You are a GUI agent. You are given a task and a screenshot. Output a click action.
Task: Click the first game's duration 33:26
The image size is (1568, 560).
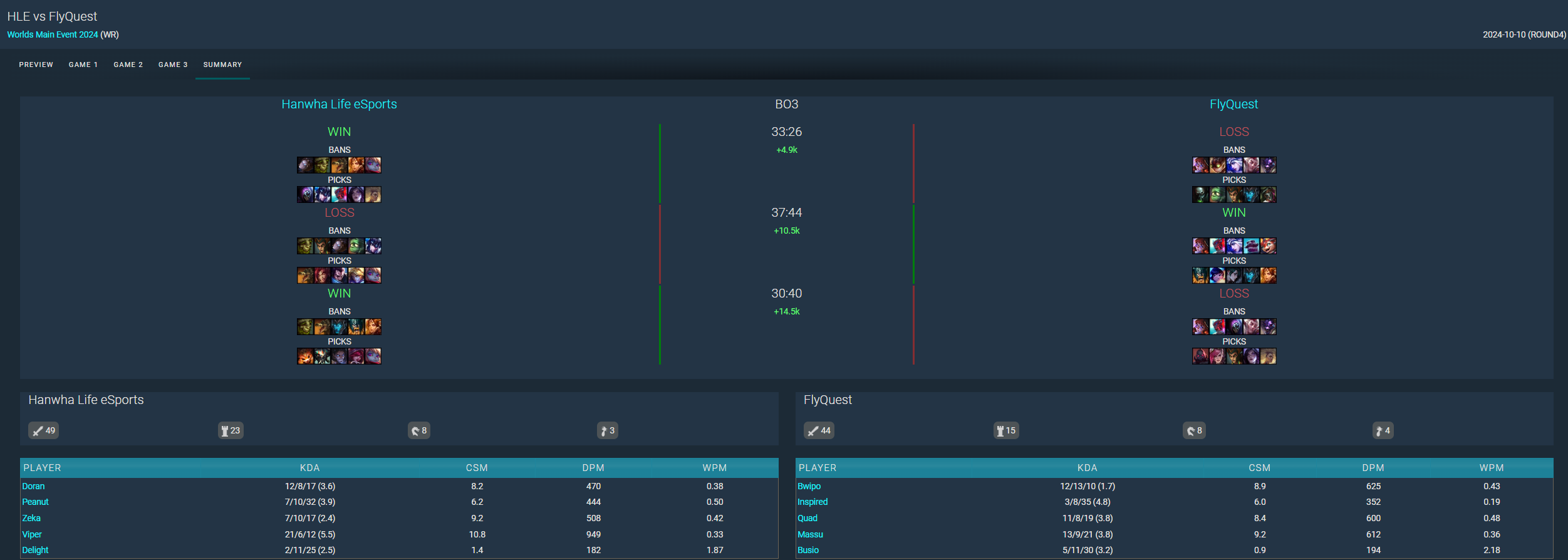pos(786,132)
